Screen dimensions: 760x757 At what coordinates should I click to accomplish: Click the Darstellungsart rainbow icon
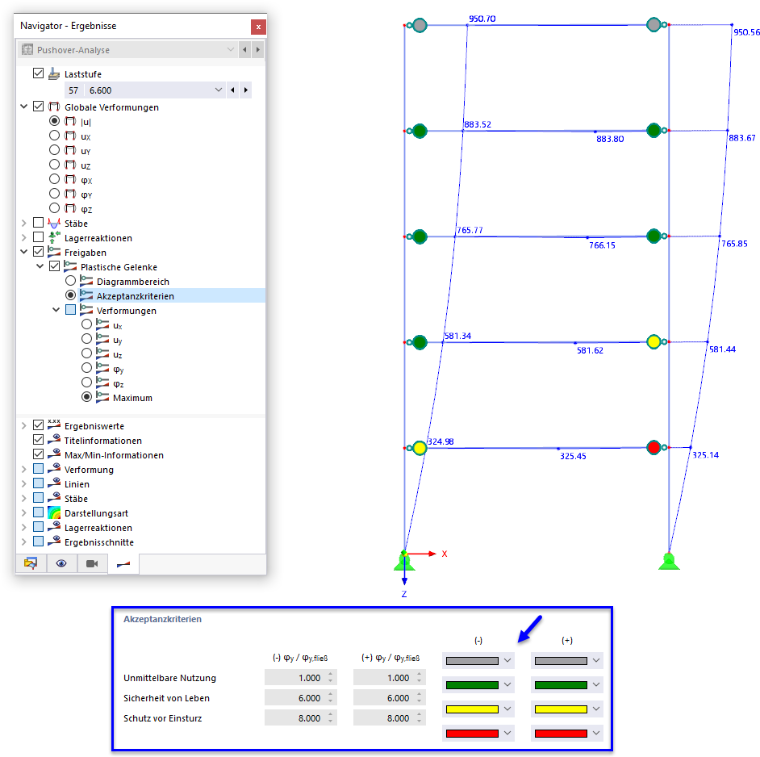[x=54, y=512]
